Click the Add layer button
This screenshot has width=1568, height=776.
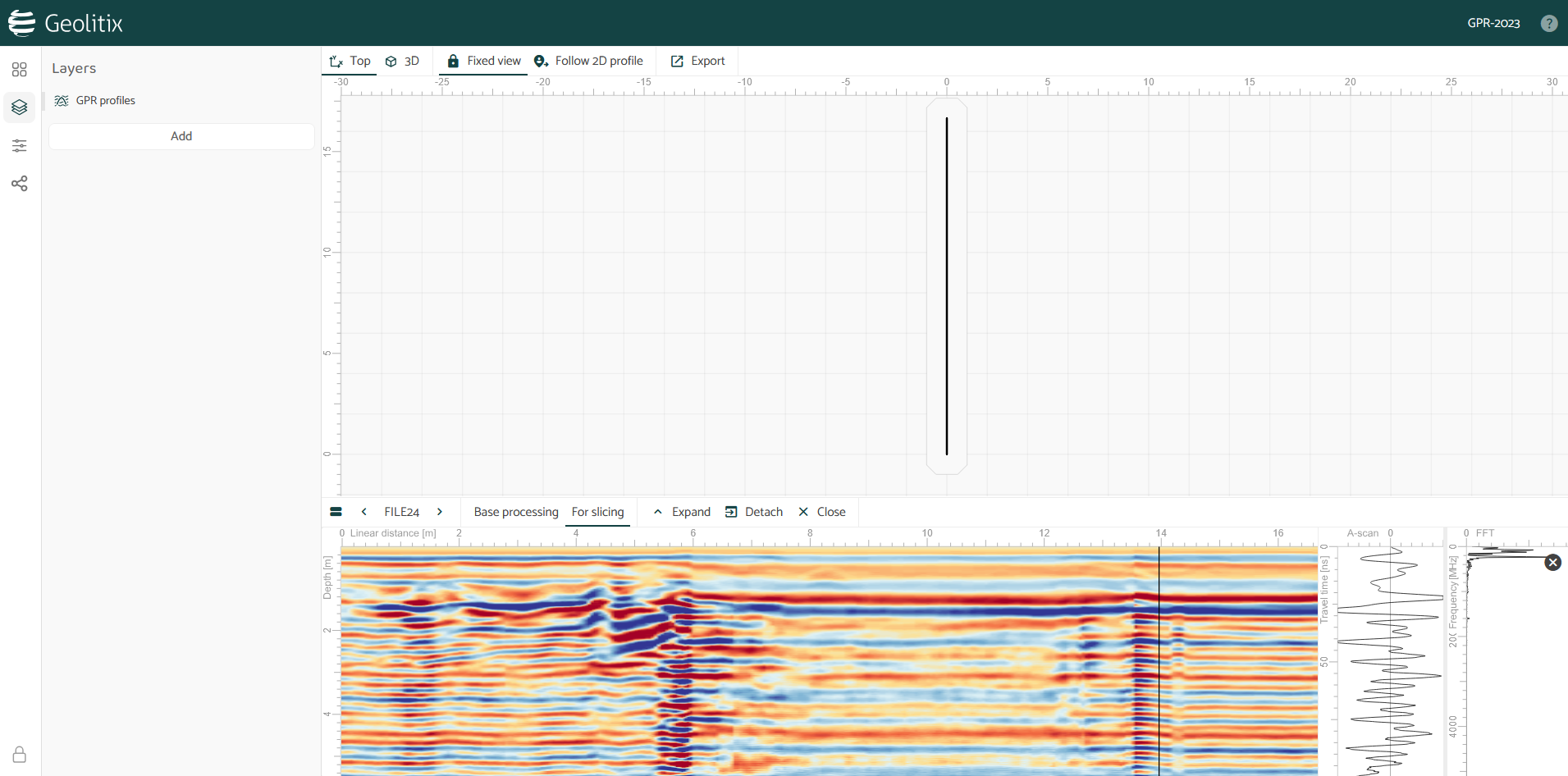[181, 136]
